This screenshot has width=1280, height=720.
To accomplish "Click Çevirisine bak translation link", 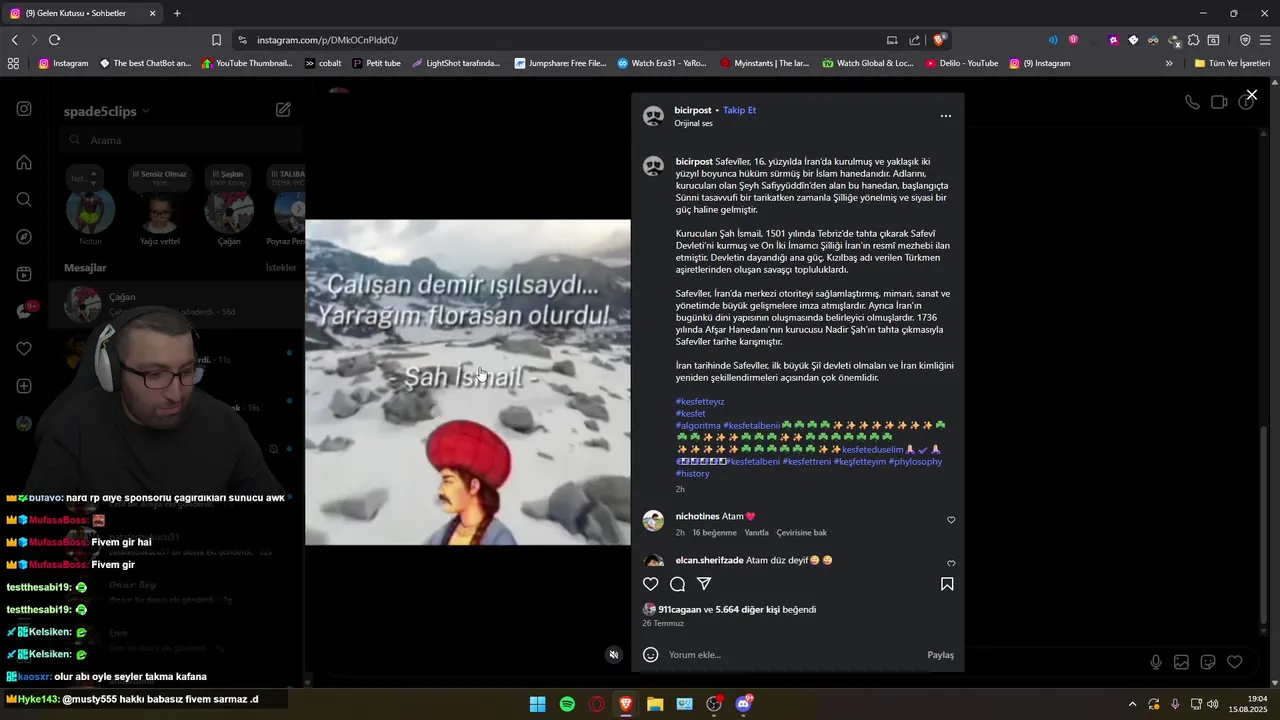I will tap(801, 533).
